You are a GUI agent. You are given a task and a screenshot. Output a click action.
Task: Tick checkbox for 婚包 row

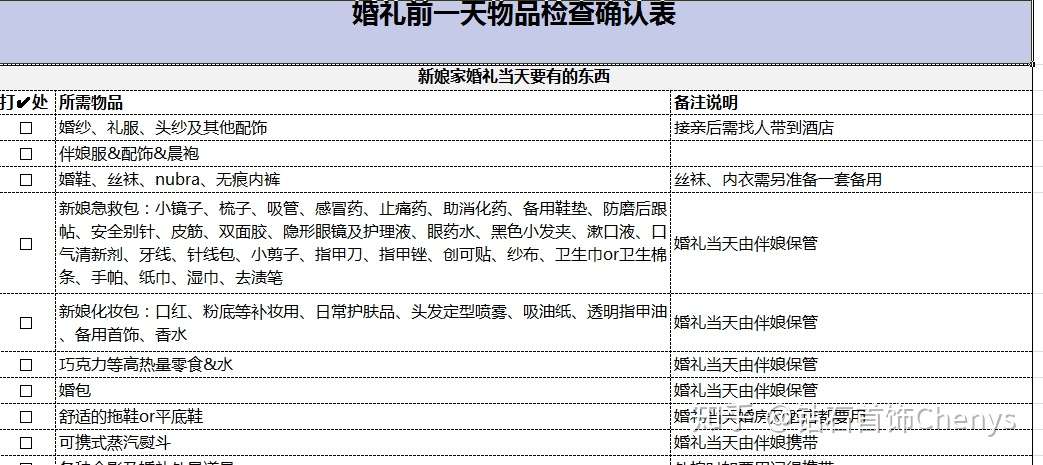click(26, 390)
